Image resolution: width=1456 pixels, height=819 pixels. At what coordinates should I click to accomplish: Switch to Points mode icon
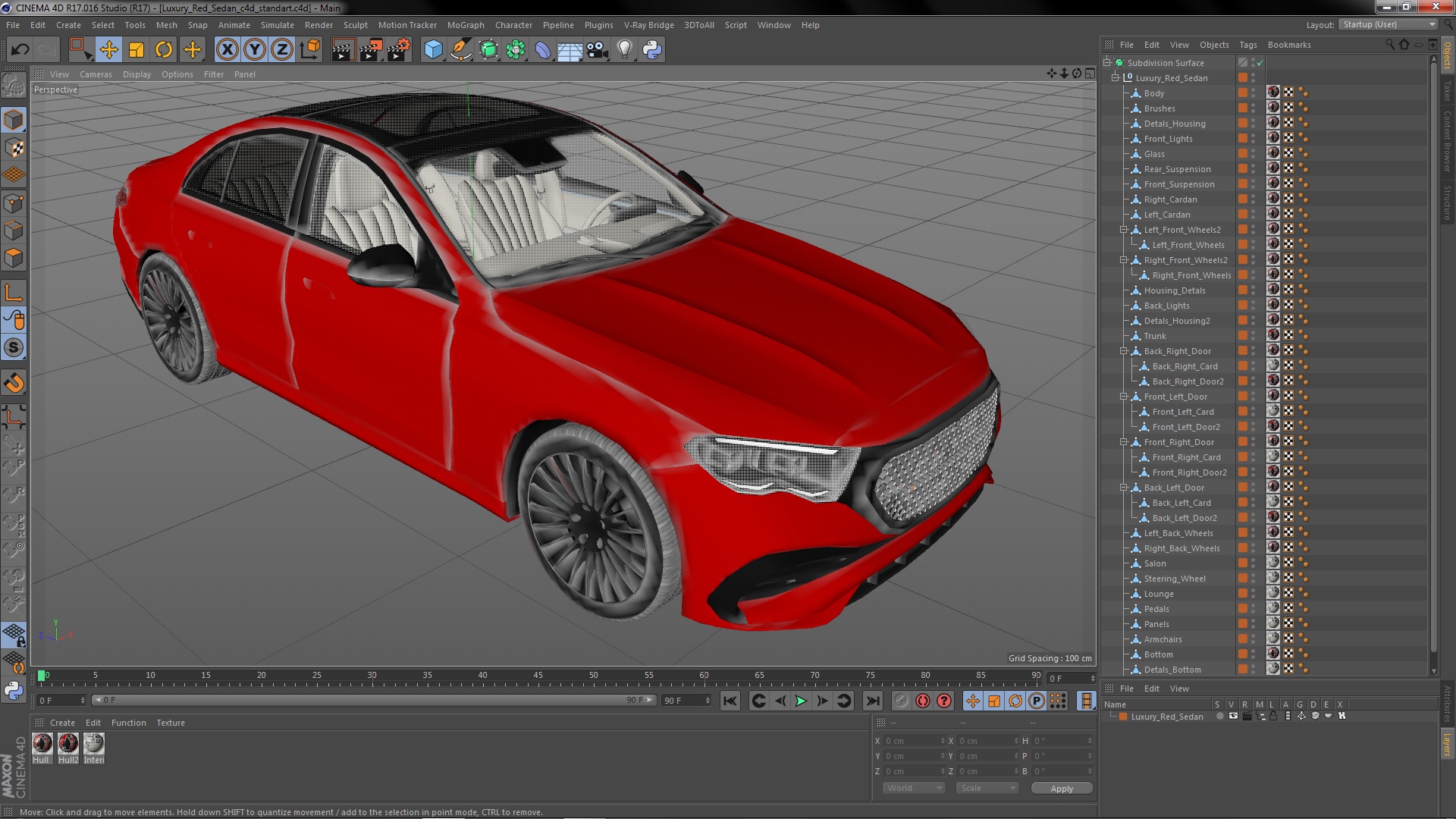pos(14,203)
